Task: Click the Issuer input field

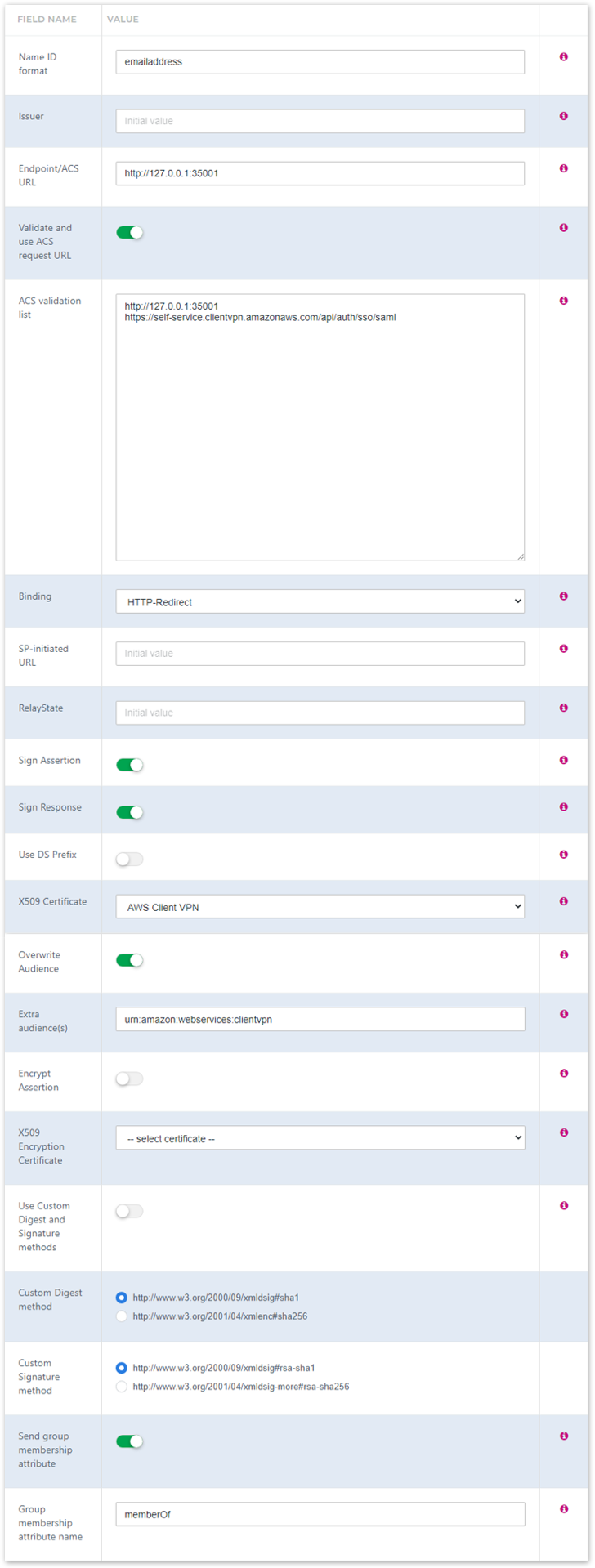Action: click(320, 121)
